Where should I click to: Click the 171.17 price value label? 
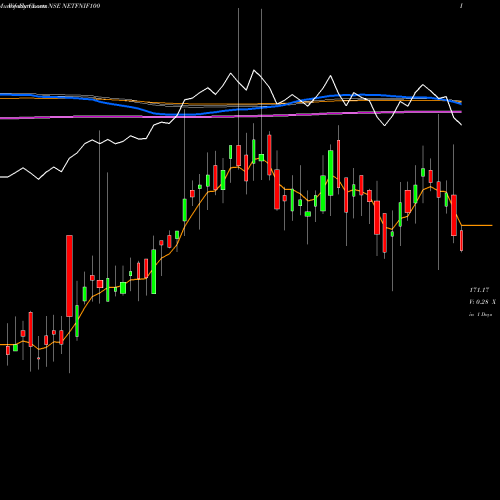[x=479, y=290]
